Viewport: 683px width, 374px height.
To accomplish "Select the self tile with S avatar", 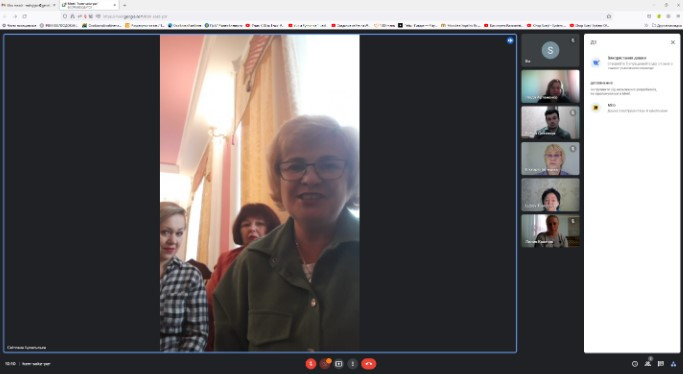I will click(x=550, y=50).
